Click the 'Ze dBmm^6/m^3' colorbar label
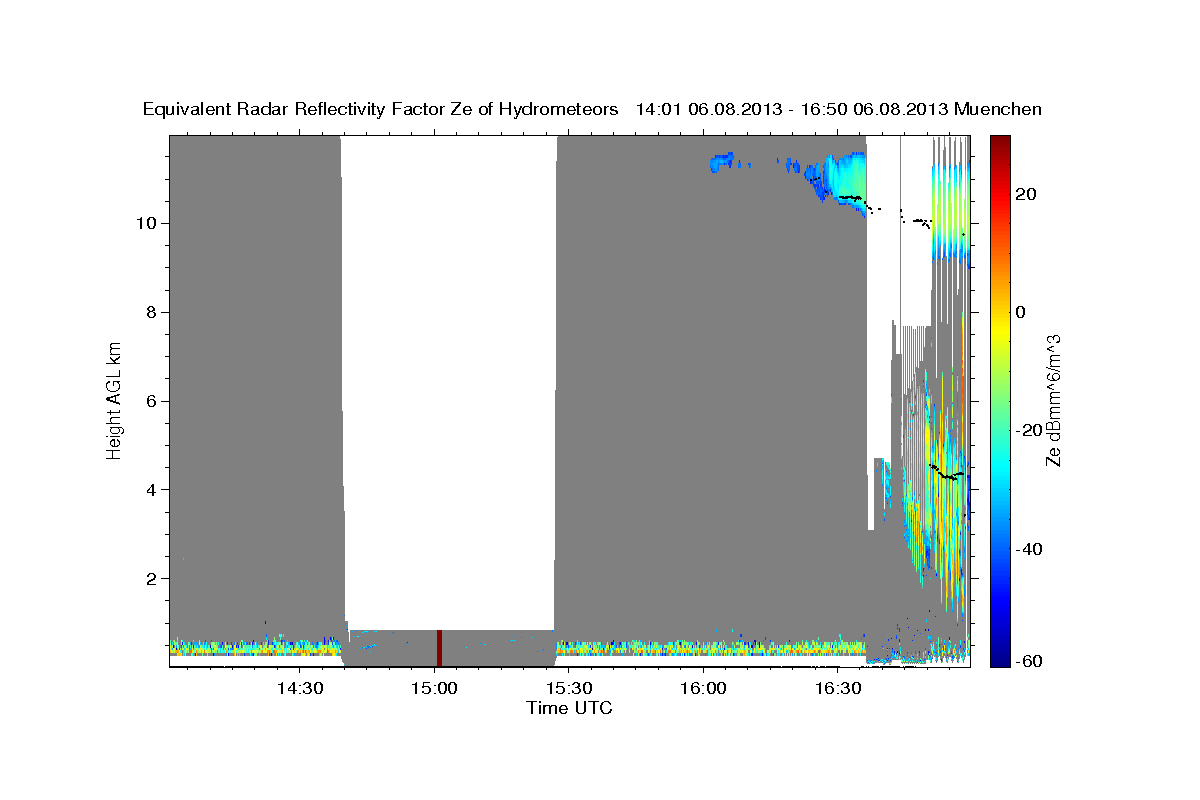1200x800 pixels. [1053, 400]
